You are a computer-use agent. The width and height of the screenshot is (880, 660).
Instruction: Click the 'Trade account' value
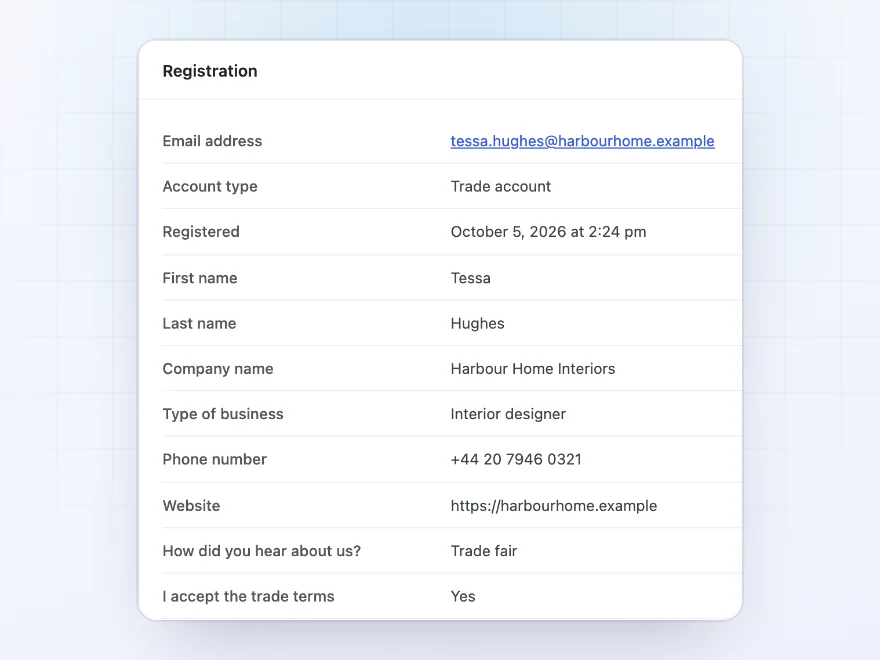pyautogui.click(x=501, y=186)
